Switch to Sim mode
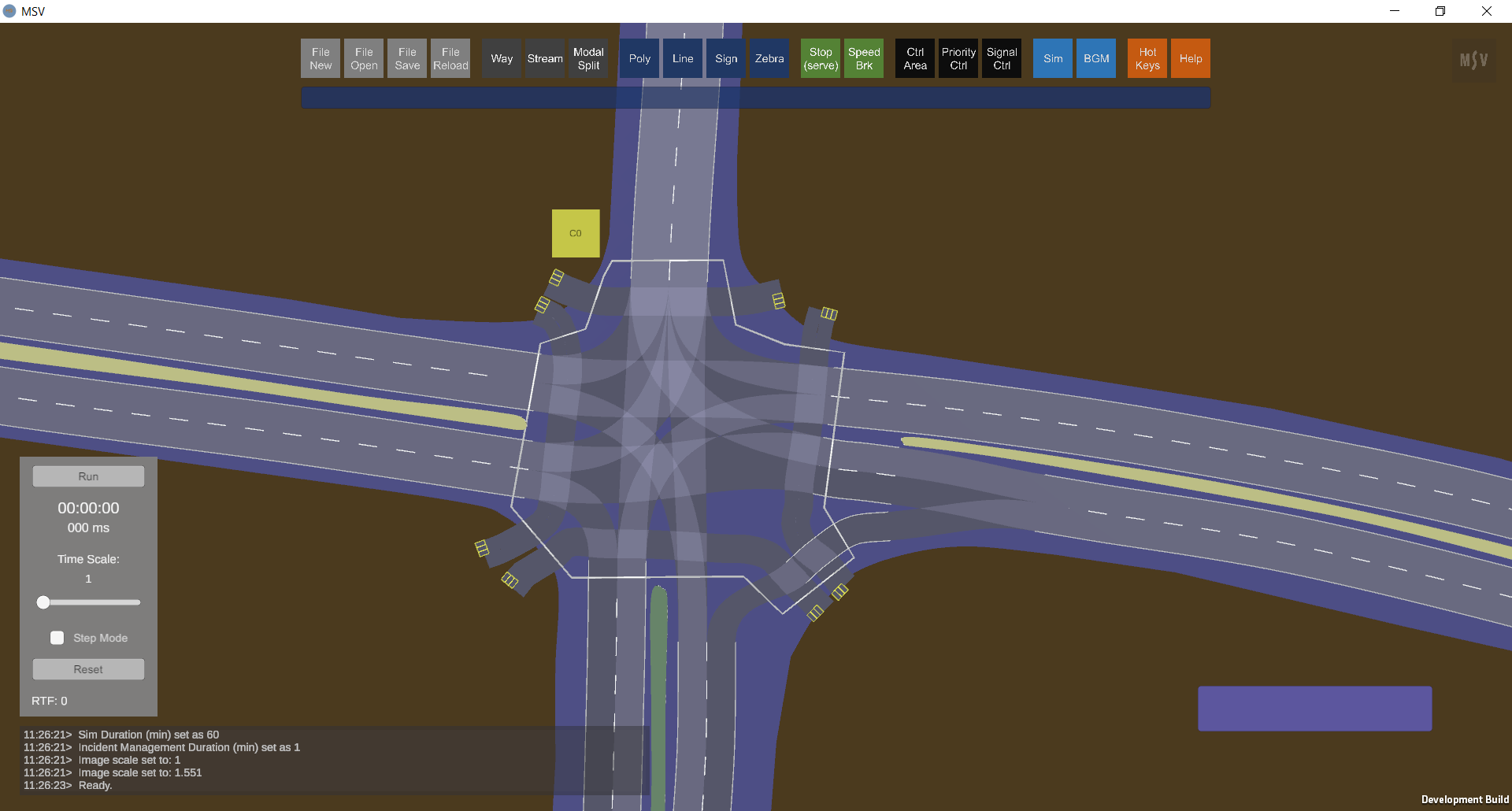Viewport: 1512px width, 811px height. (x=1053, y=58)
